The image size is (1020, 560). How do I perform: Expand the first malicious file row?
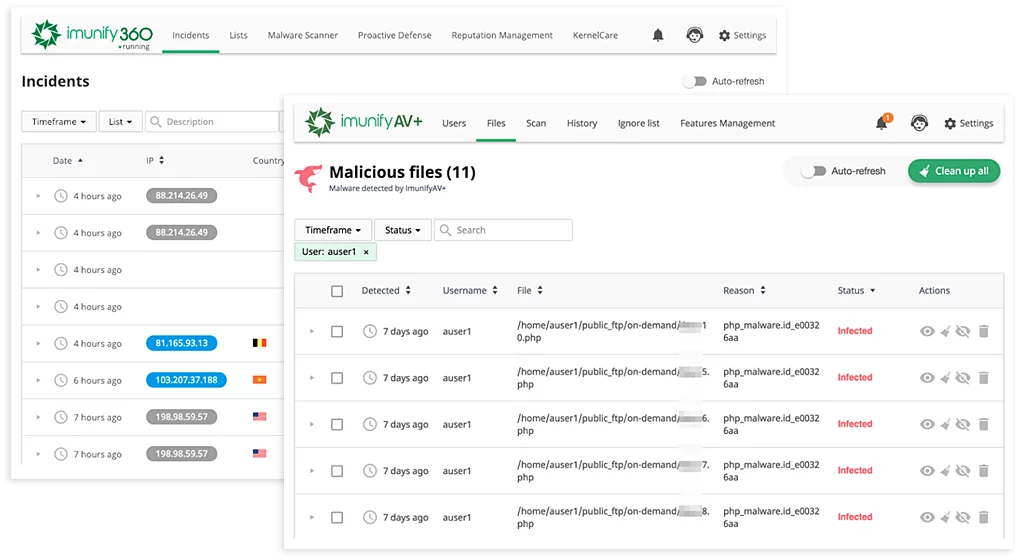(x=311, y=331)
